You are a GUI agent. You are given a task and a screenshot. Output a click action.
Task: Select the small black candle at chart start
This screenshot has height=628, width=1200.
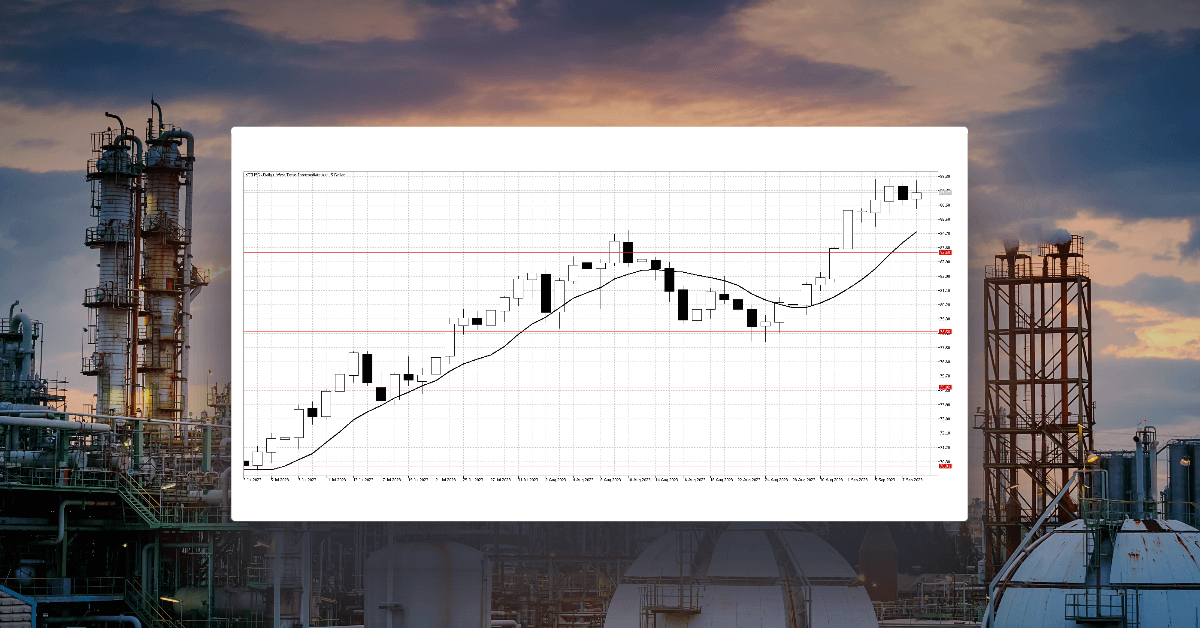247,462
